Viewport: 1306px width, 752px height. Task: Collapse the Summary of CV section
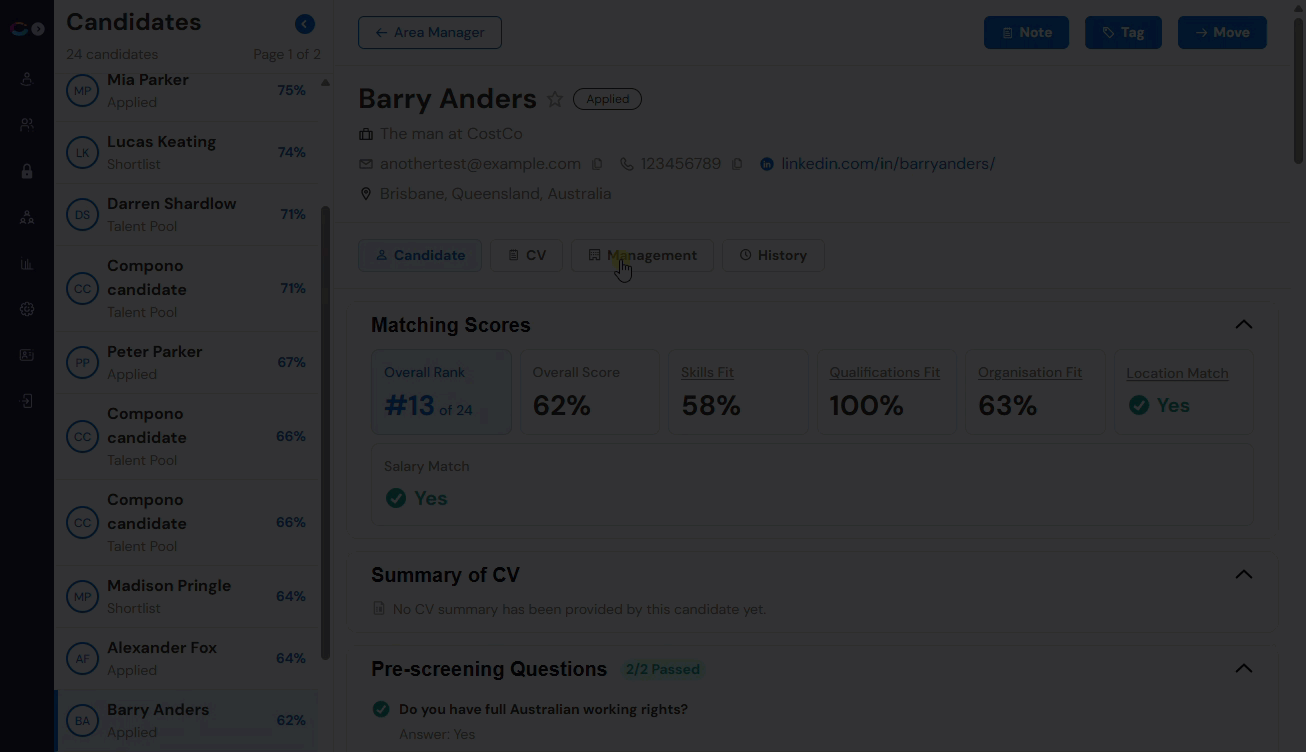pyautogui.click(x=1244, y=574)
